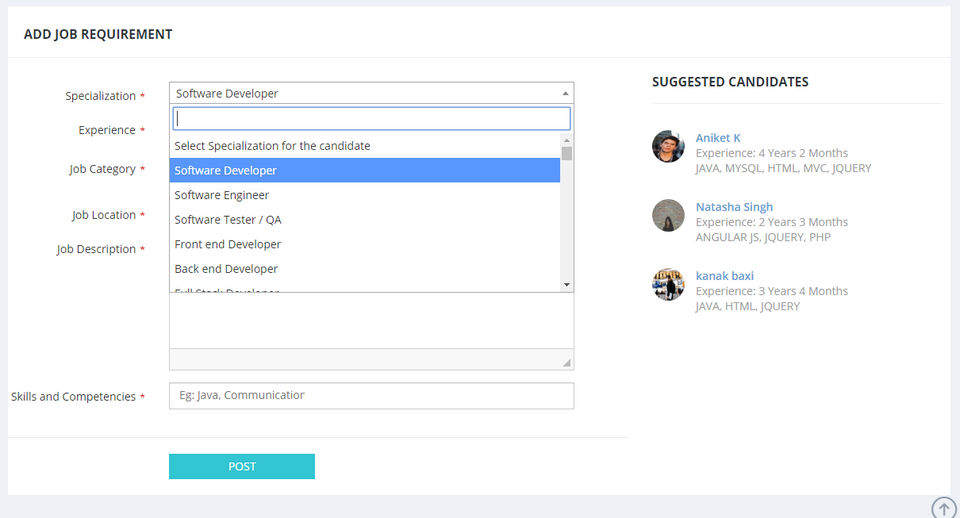
Task: Select Software Engineer from the list
Action: click(x=222, y=195)
